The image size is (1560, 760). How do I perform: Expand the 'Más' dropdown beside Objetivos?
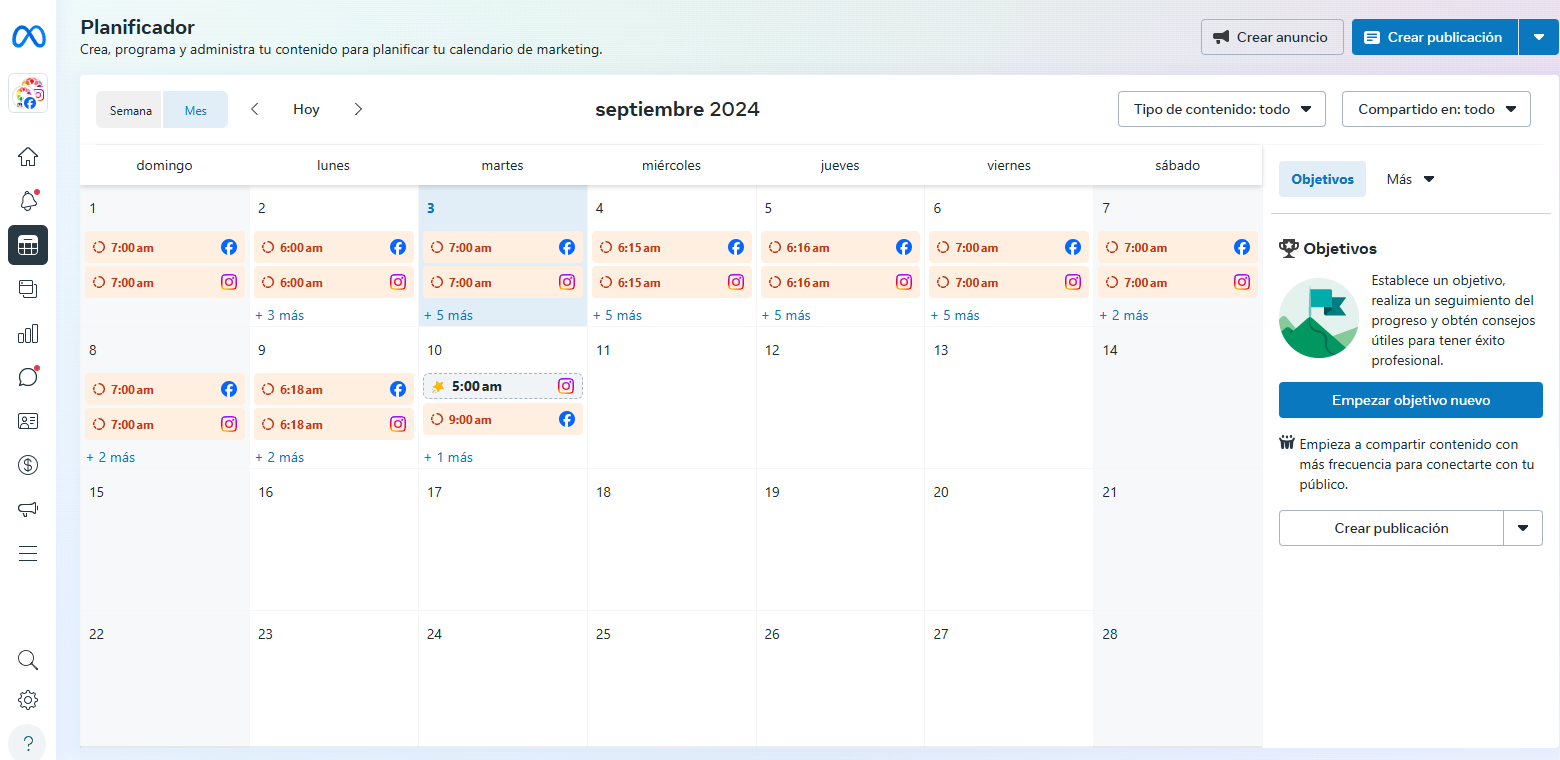pyautogui.click(x=1410, y=179)
